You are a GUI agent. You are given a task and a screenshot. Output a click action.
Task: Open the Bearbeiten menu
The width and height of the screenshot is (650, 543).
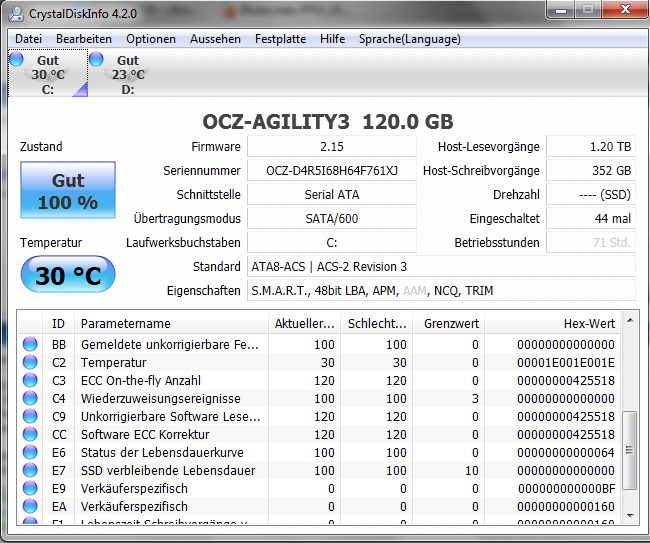coord(84,39)
